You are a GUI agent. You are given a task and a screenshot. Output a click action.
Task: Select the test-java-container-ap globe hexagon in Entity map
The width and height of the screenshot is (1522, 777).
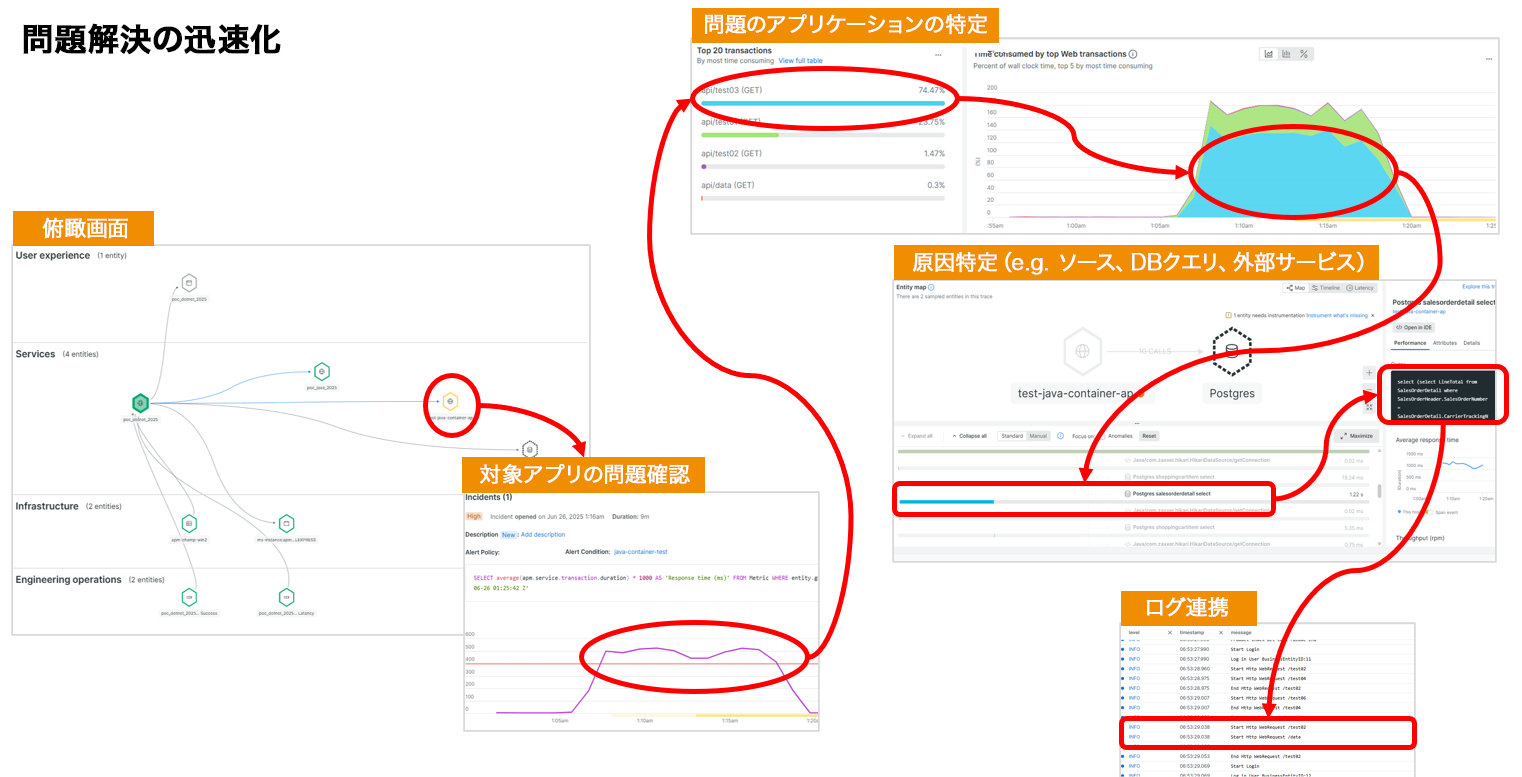tap(1081, 351)
